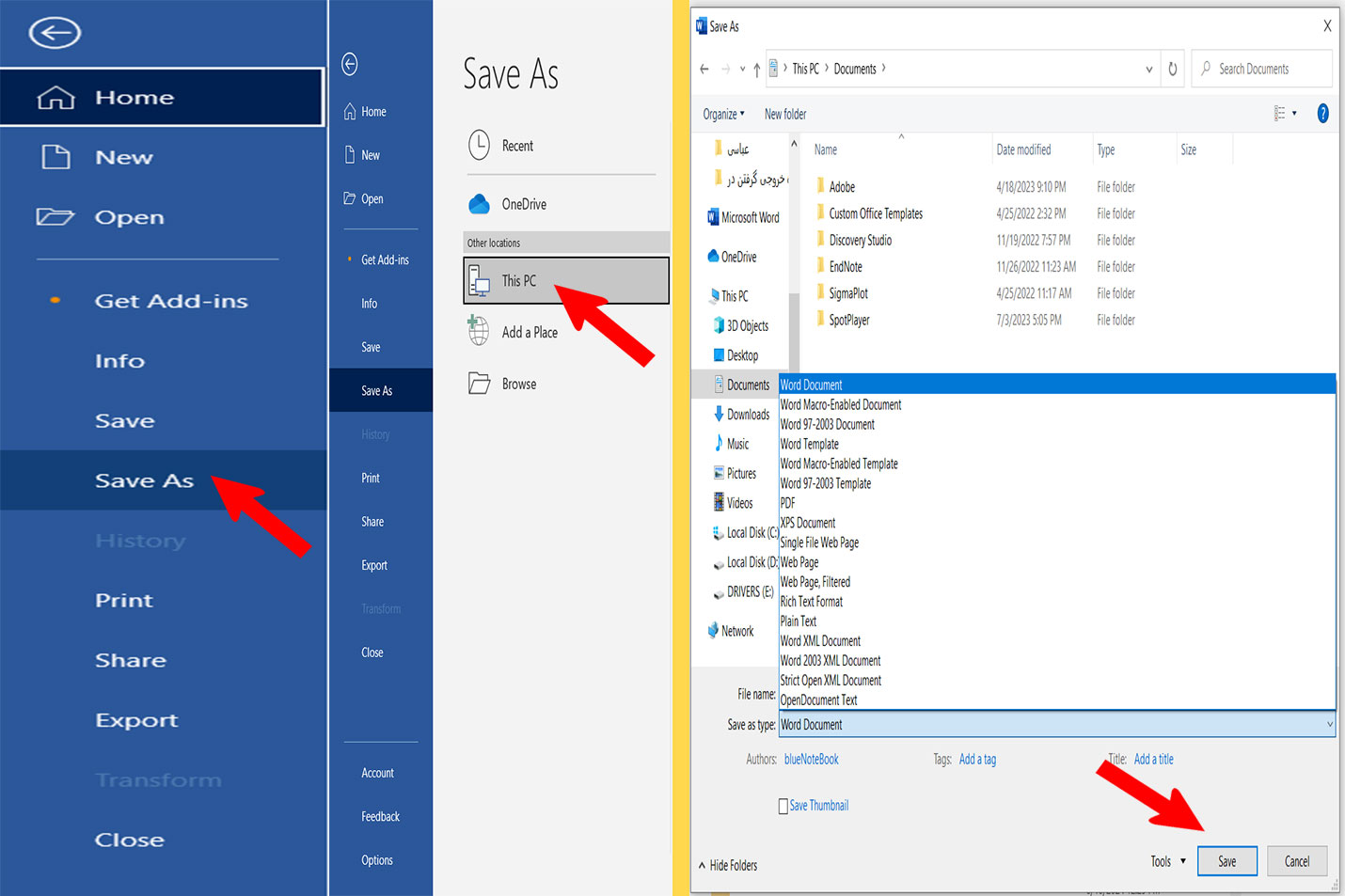This screenshot has height=896, width=1345.
Task: Click the blank page icon beside enlarged New
Action: (x=55, y=156)
